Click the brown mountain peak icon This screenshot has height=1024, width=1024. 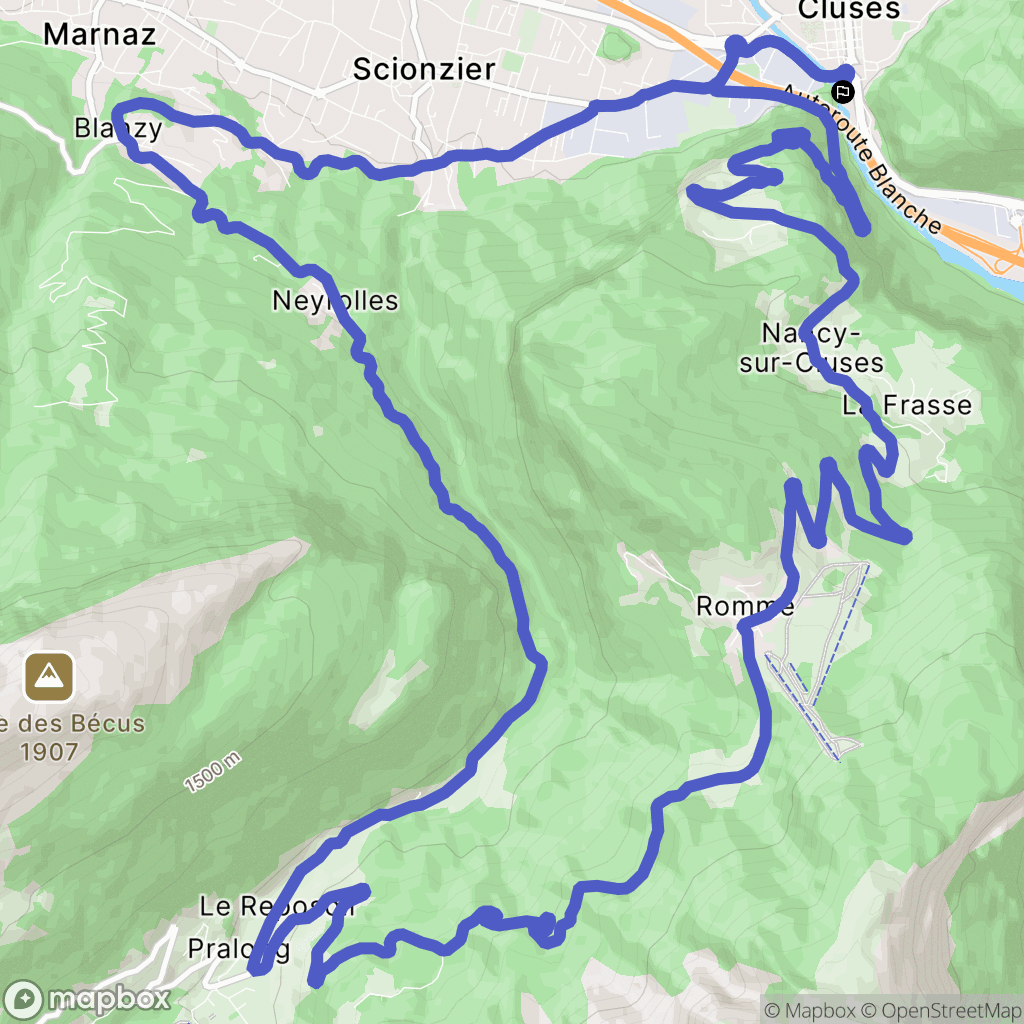click(x=49, y=677)
